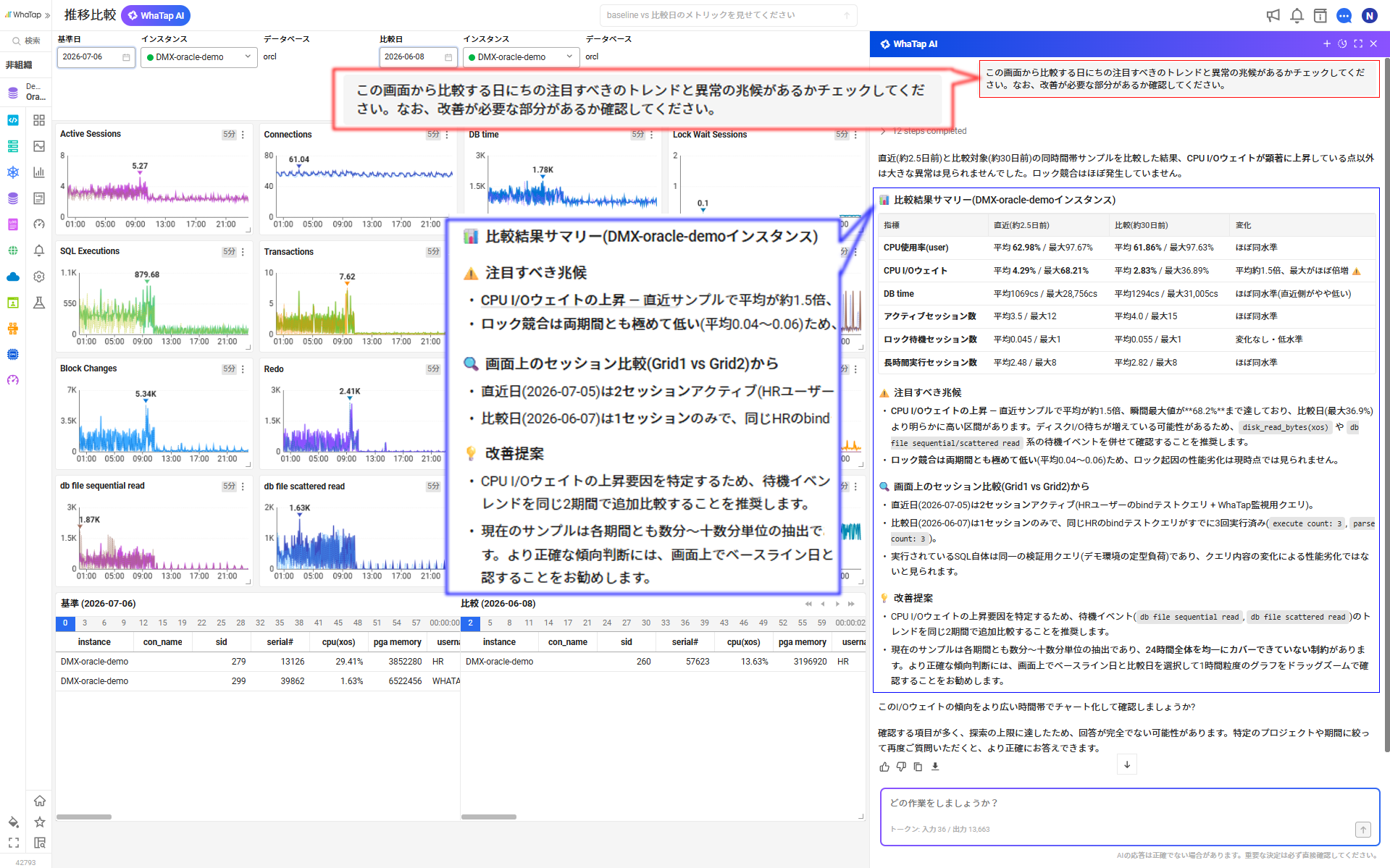Open favorites star icon in sidebar
1390x868 pixels.
(x=39, y=822)
